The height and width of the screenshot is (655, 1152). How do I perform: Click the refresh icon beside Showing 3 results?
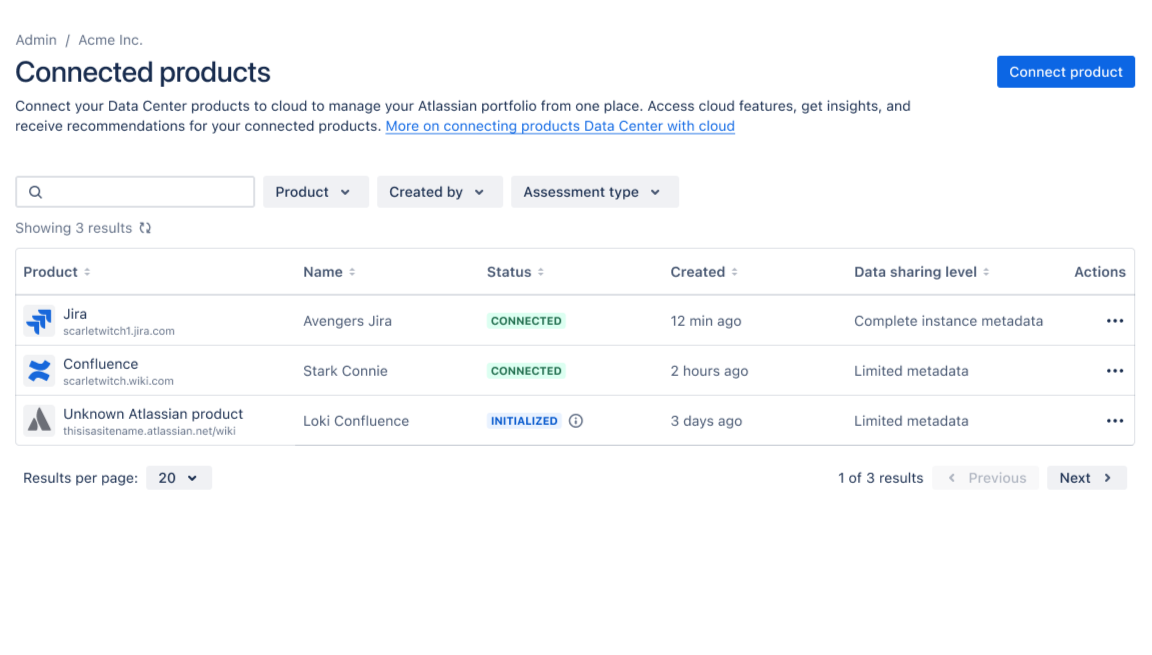[145, 228]
